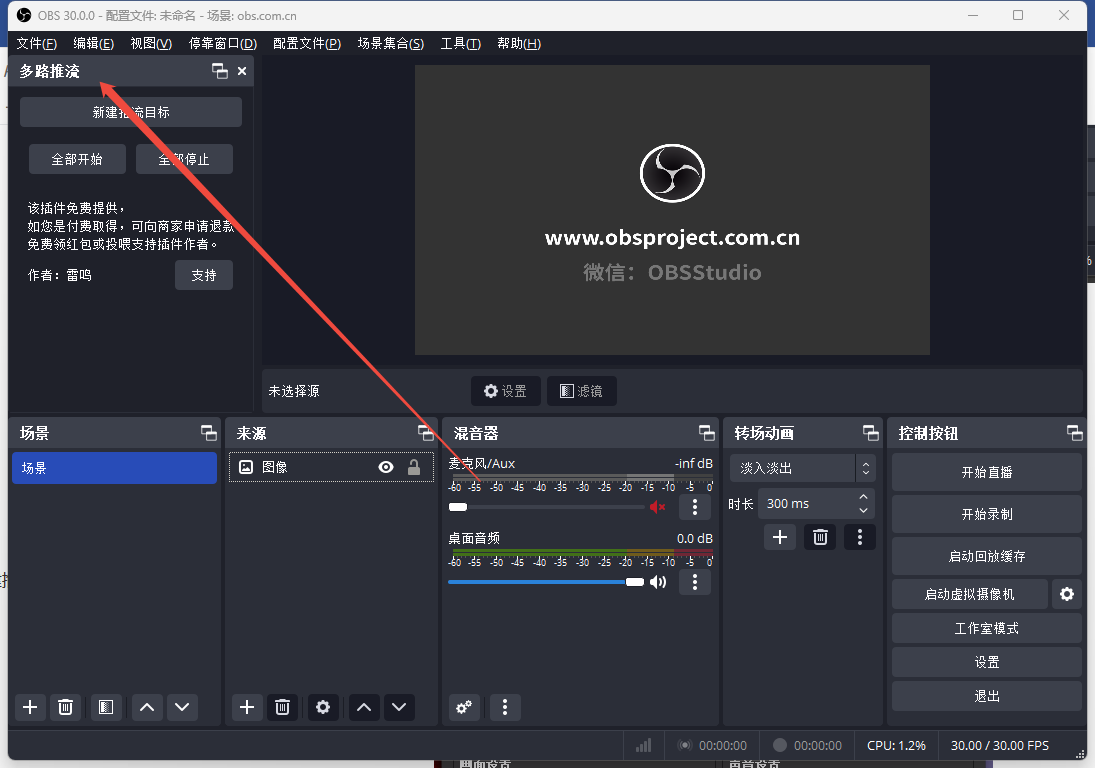Click the 新建推流目标 button
The height and width of the screenshot is (768, 1095).
click(131, 112)
